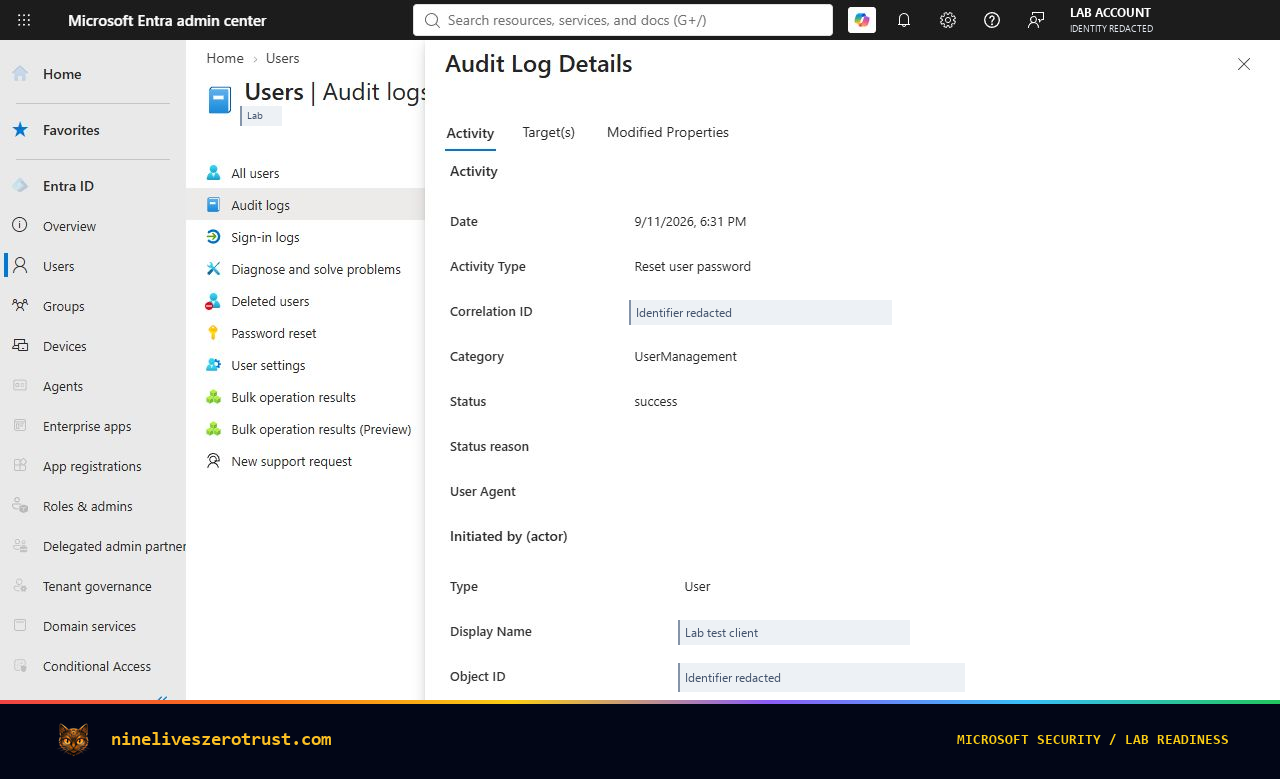Click the Favorites star icon
Viewport: 1280px width, 779px height.
(x=20, y=130)
